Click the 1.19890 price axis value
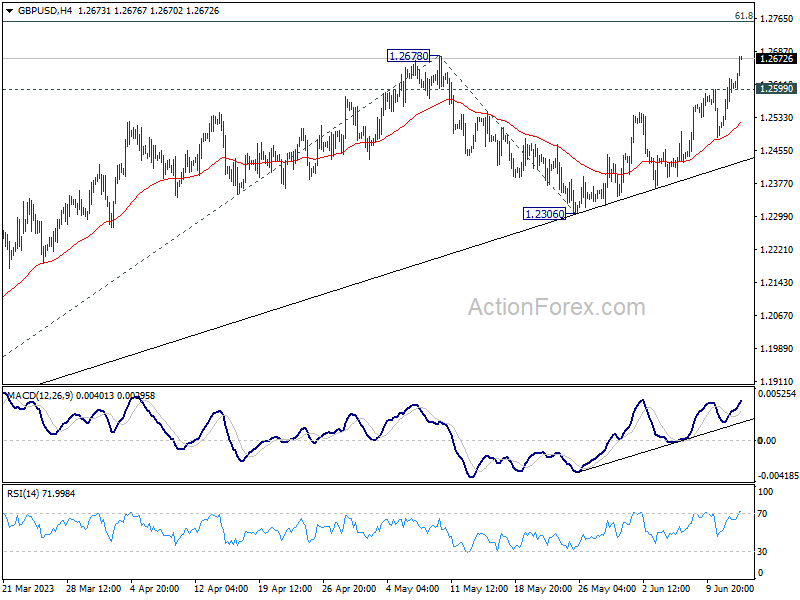Image resolution: width=800 pixels, height=600 pixels. click(777, 348)
